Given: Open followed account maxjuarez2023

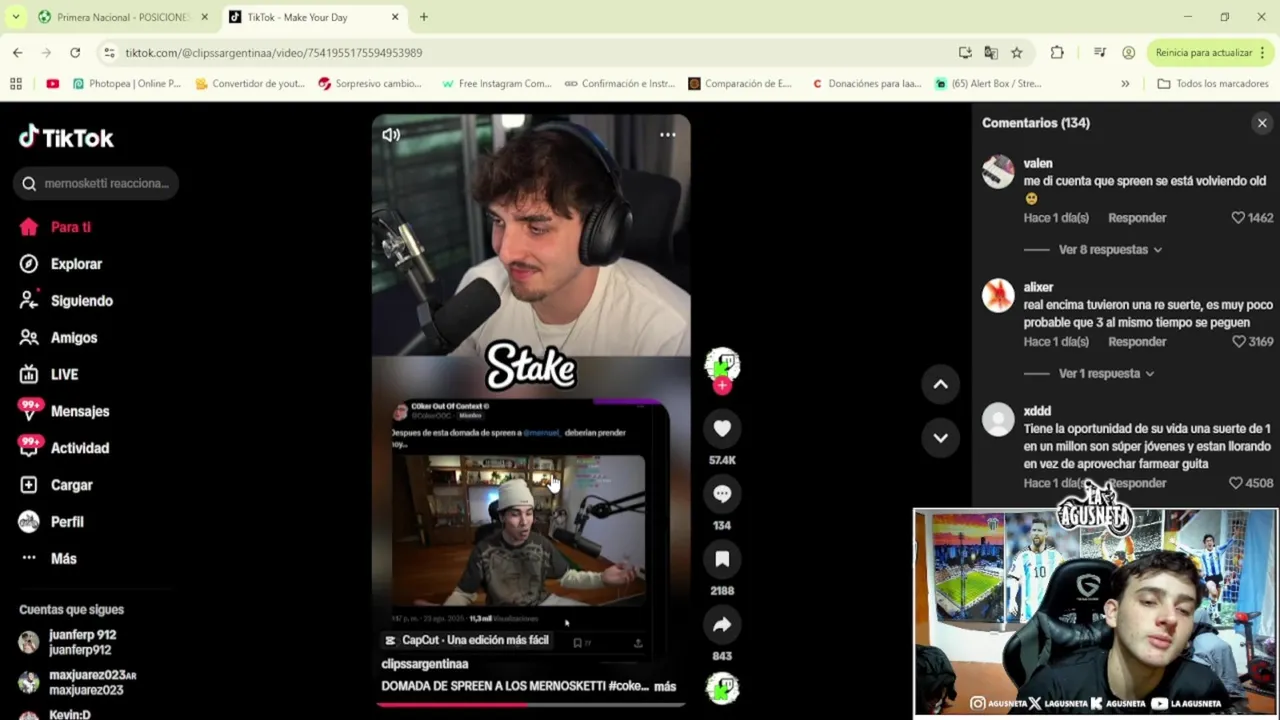Looking at the screenshot, I should tap(78, 682).
